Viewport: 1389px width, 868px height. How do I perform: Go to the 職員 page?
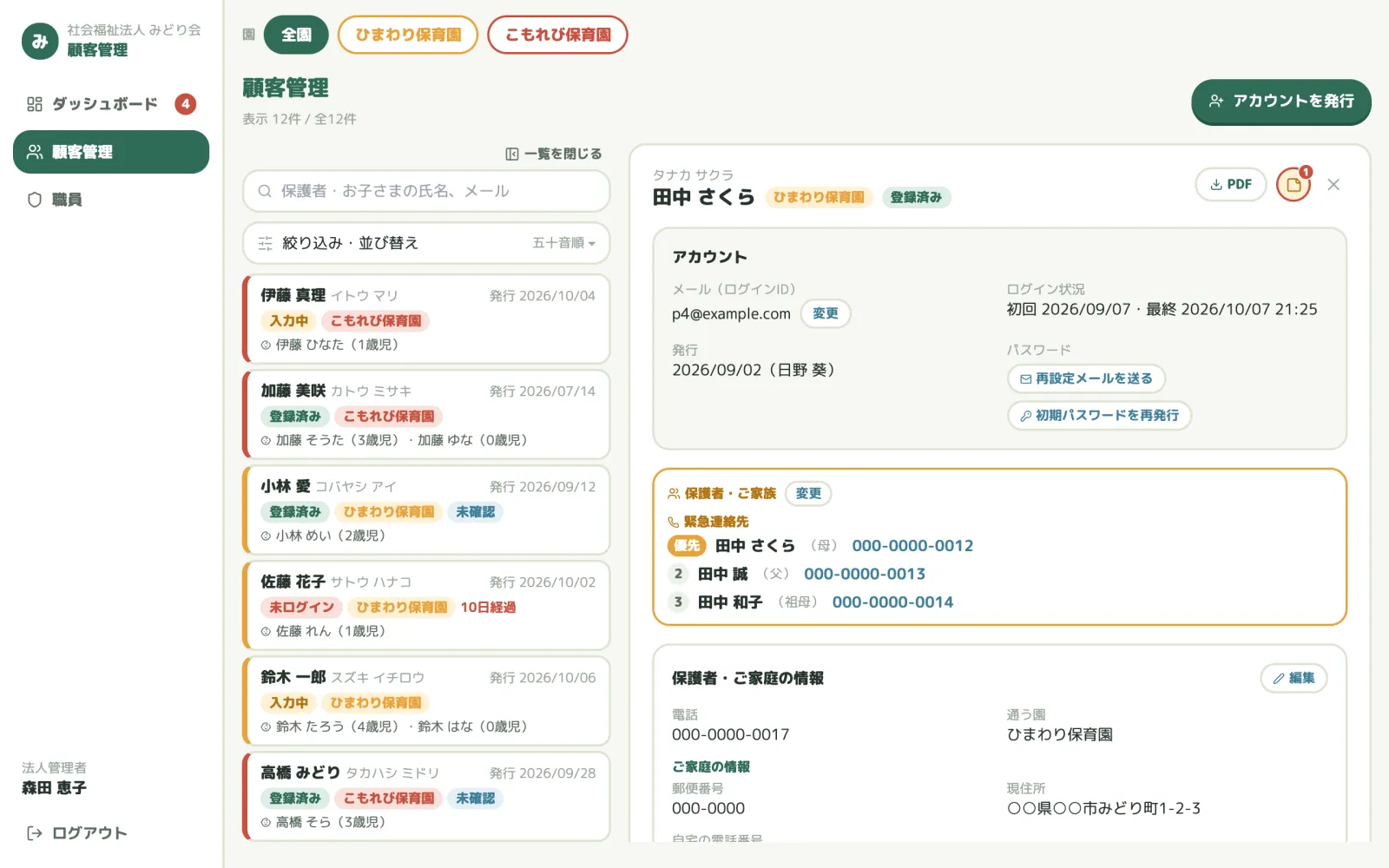coord(111,200)
